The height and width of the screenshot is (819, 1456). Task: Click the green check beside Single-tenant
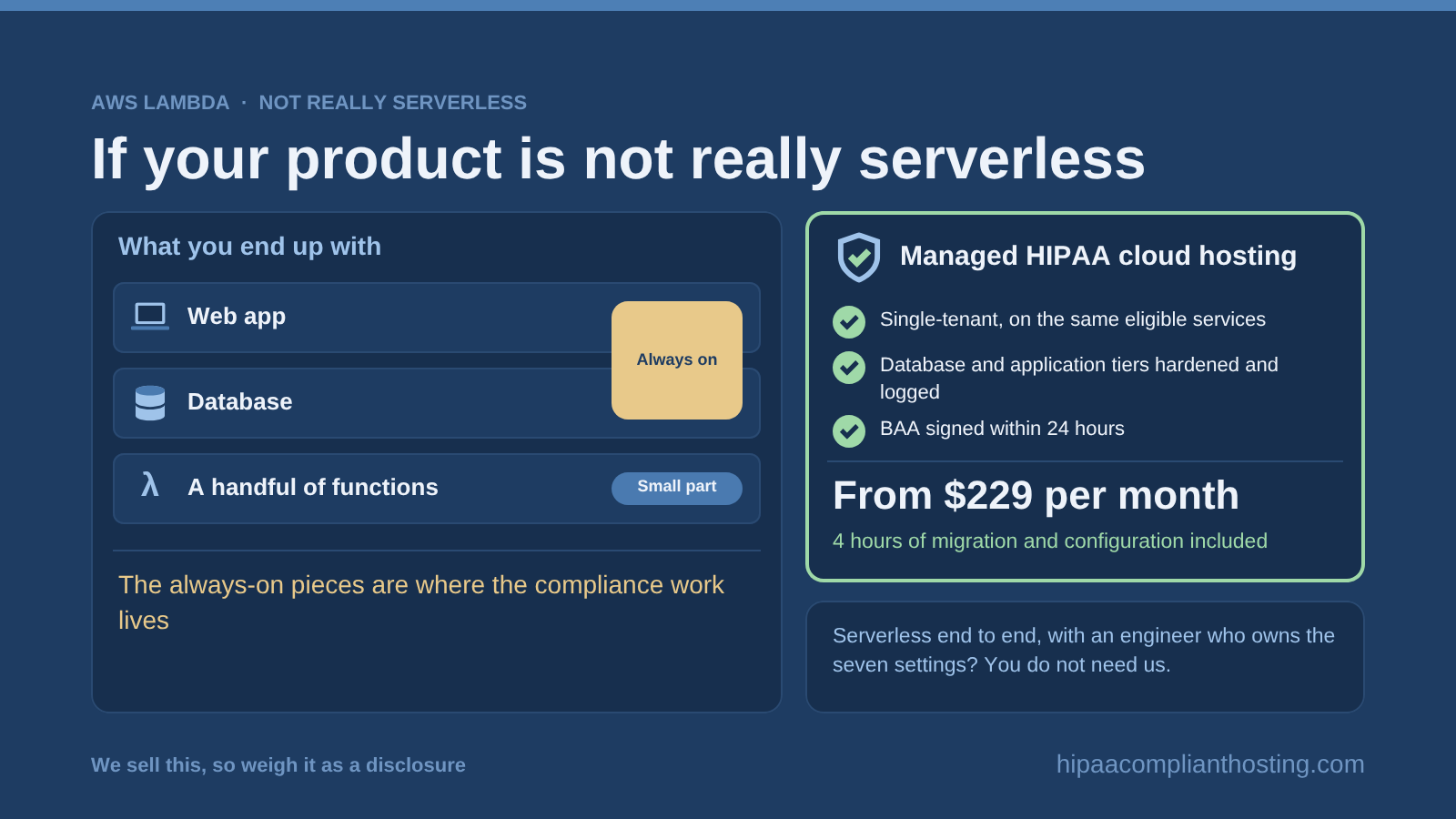pyautogui.click(x=849, y=322)
